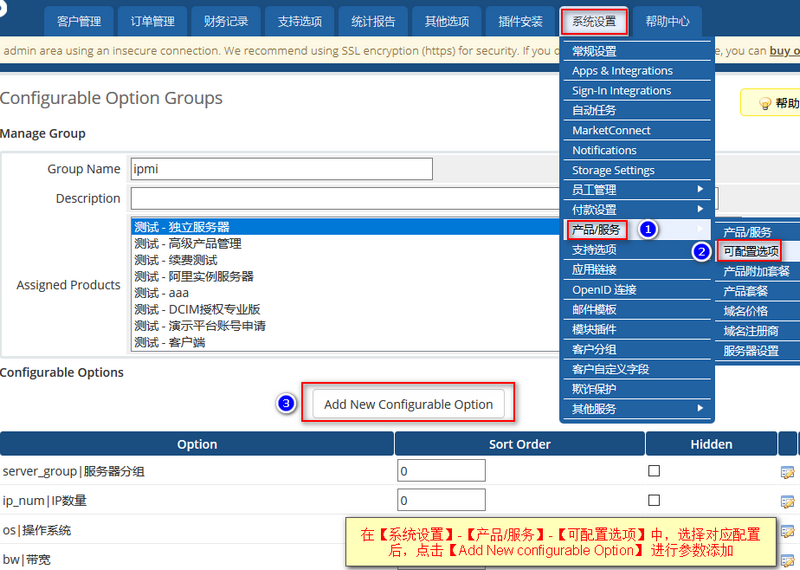Open the 系统设置 tab
This screenshot has width=800, height=570.
click(594, 21)
